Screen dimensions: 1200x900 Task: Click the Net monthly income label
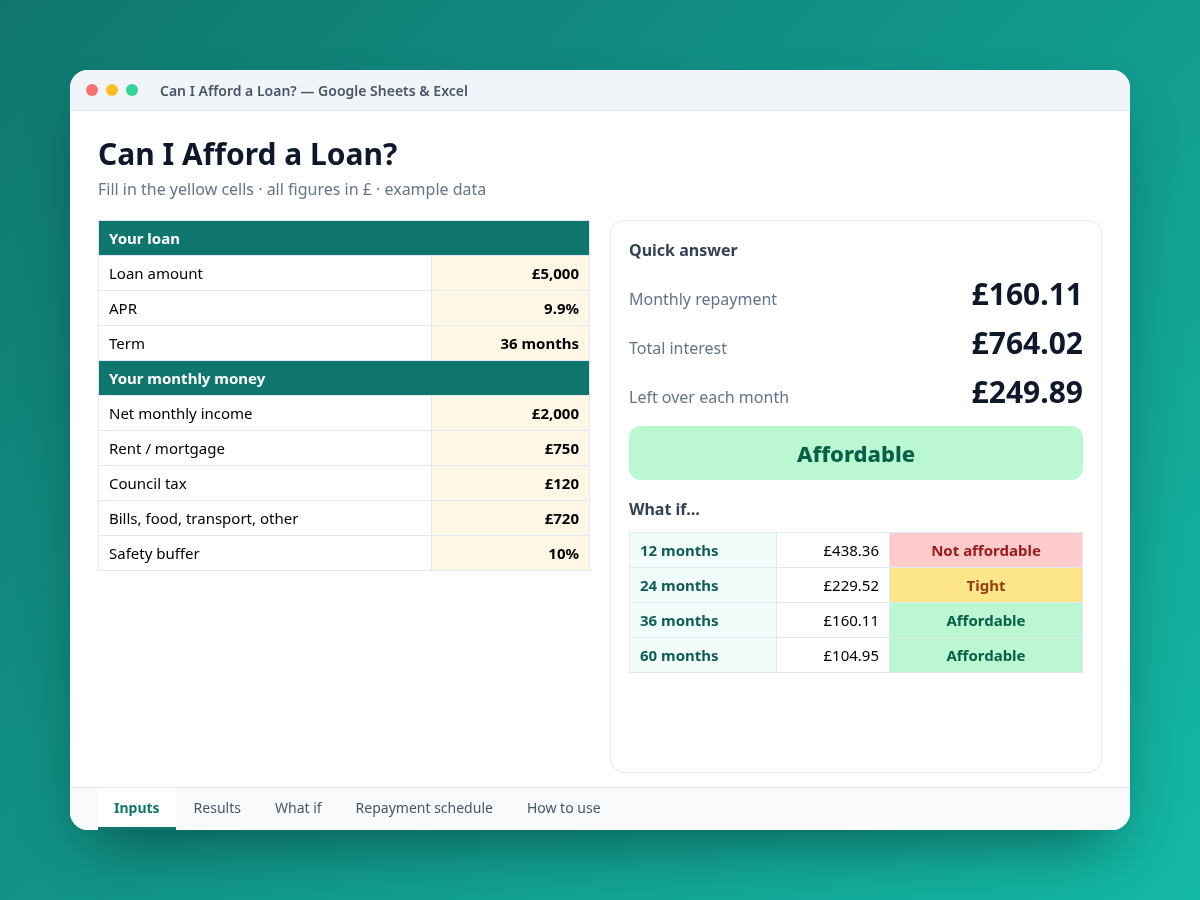tap(181, 413)
